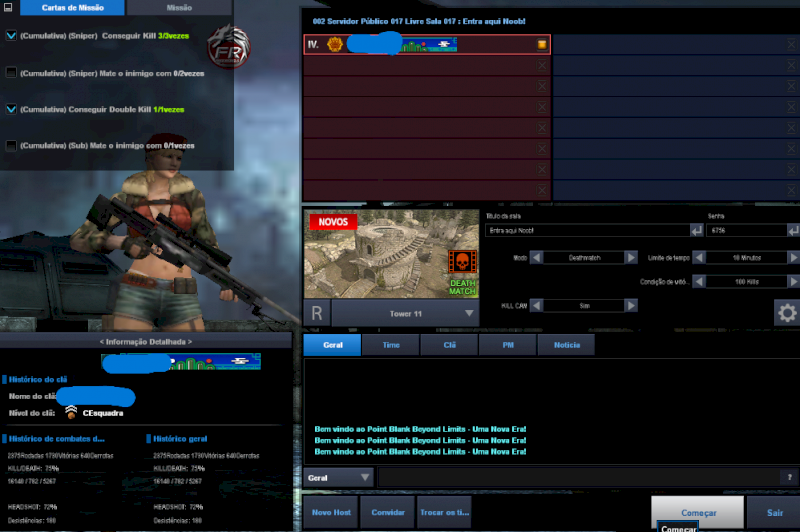Set KILL CAM to previous option

536,306
